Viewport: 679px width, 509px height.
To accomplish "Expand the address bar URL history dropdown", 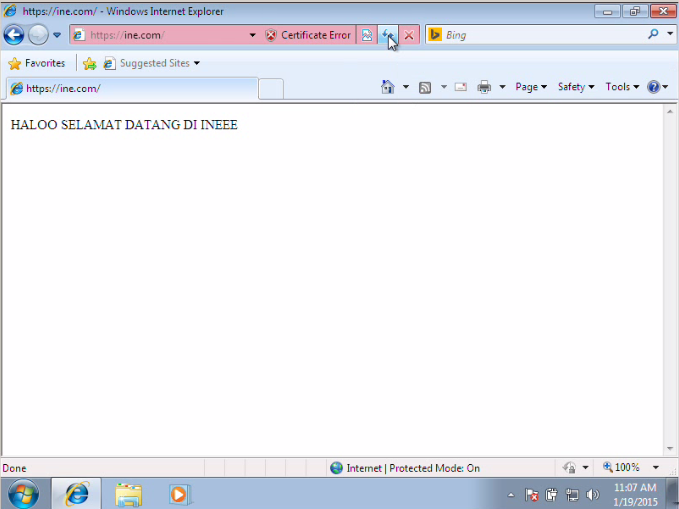I will 252,35.
